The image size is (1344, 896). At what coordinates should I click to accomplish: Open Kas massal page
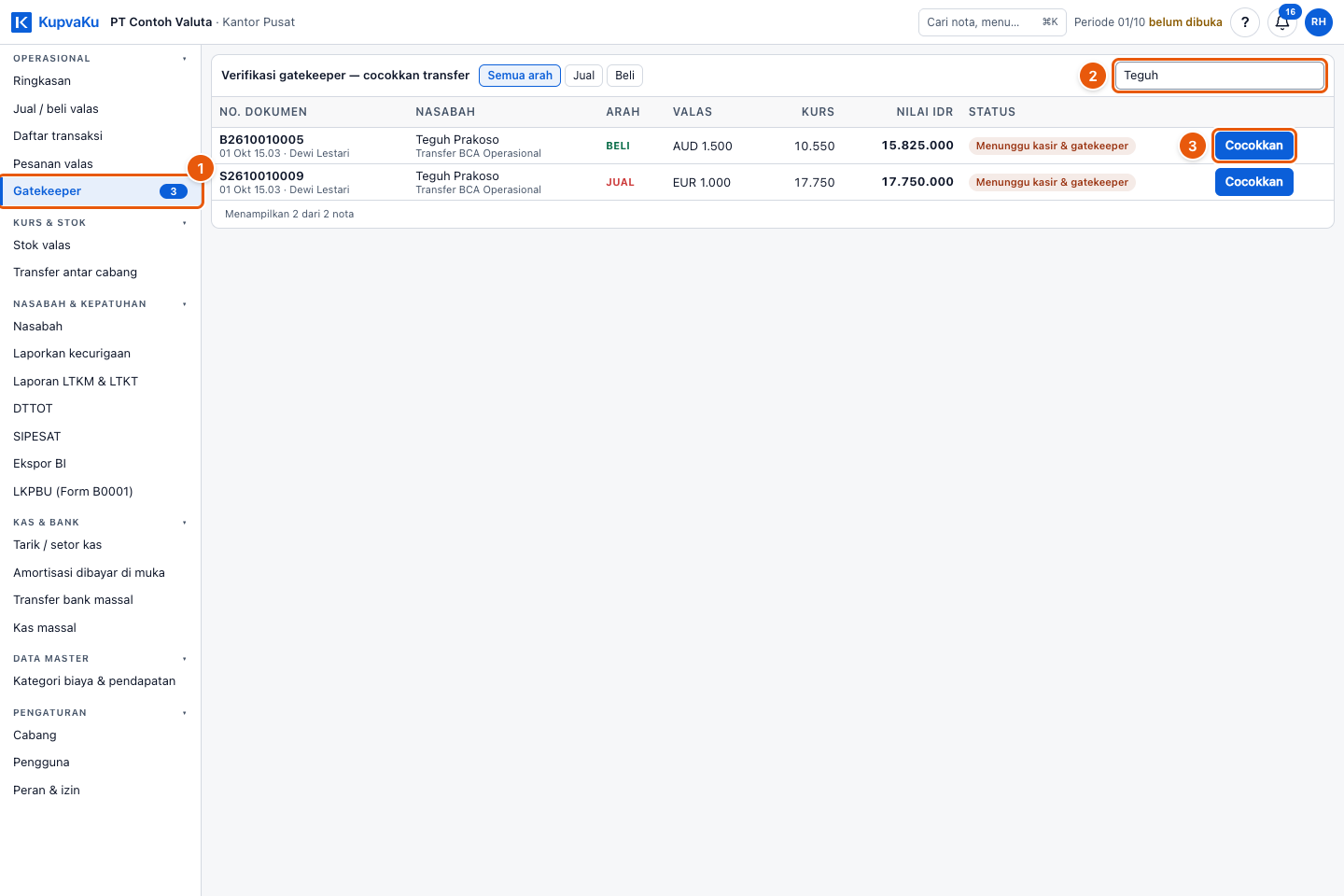tap(100, 628)
